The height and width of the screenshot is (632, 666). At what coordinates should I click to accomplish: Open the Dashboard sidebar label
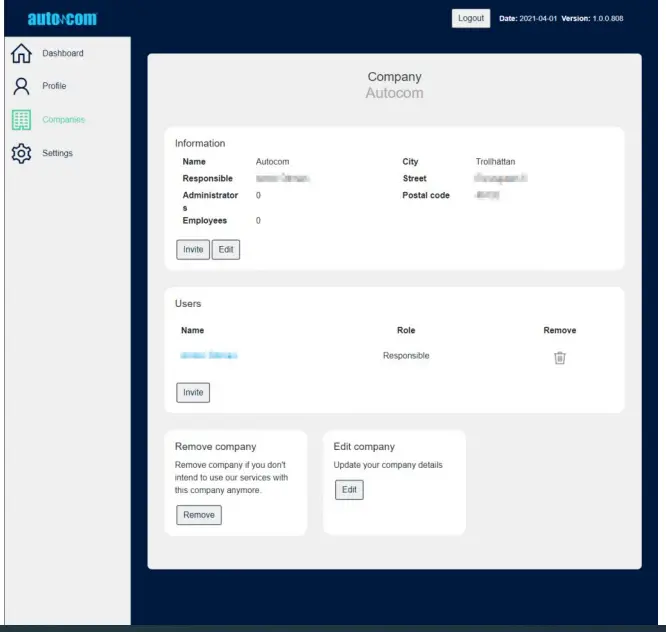(63, 53)
